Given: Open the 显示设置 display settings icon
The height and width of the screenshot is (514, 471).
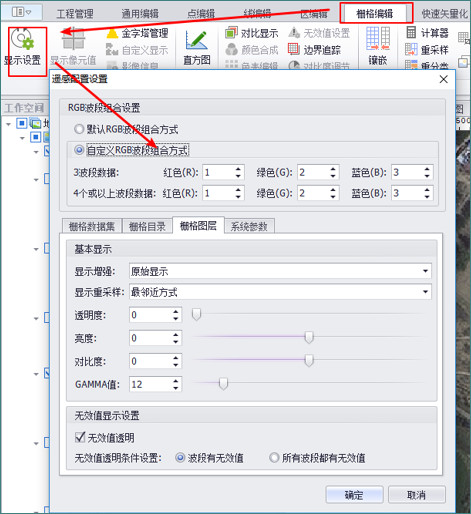Looking at the screenshot, I should pos(22,39).
